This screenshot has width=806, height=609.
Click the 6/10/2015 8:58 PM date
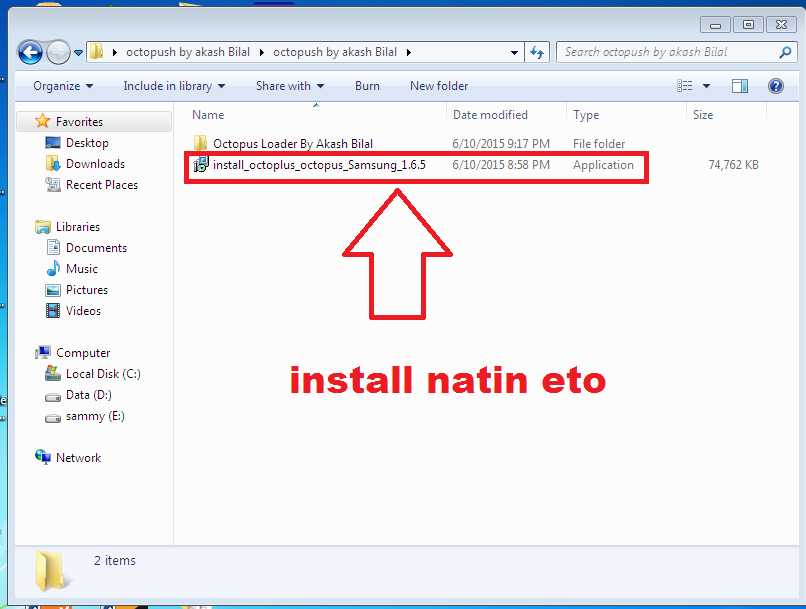point(501,165)
